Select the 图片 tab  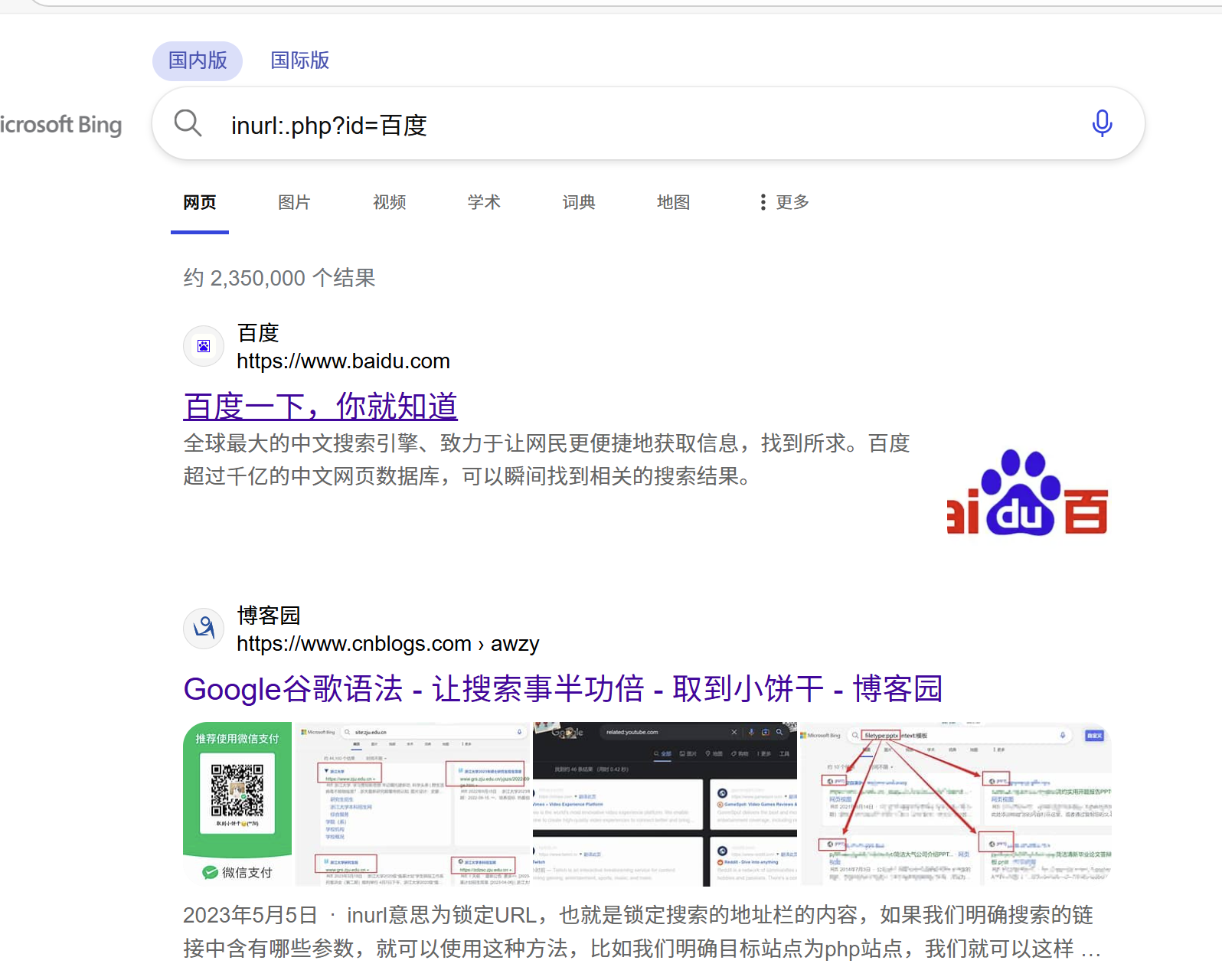point(294,202)
